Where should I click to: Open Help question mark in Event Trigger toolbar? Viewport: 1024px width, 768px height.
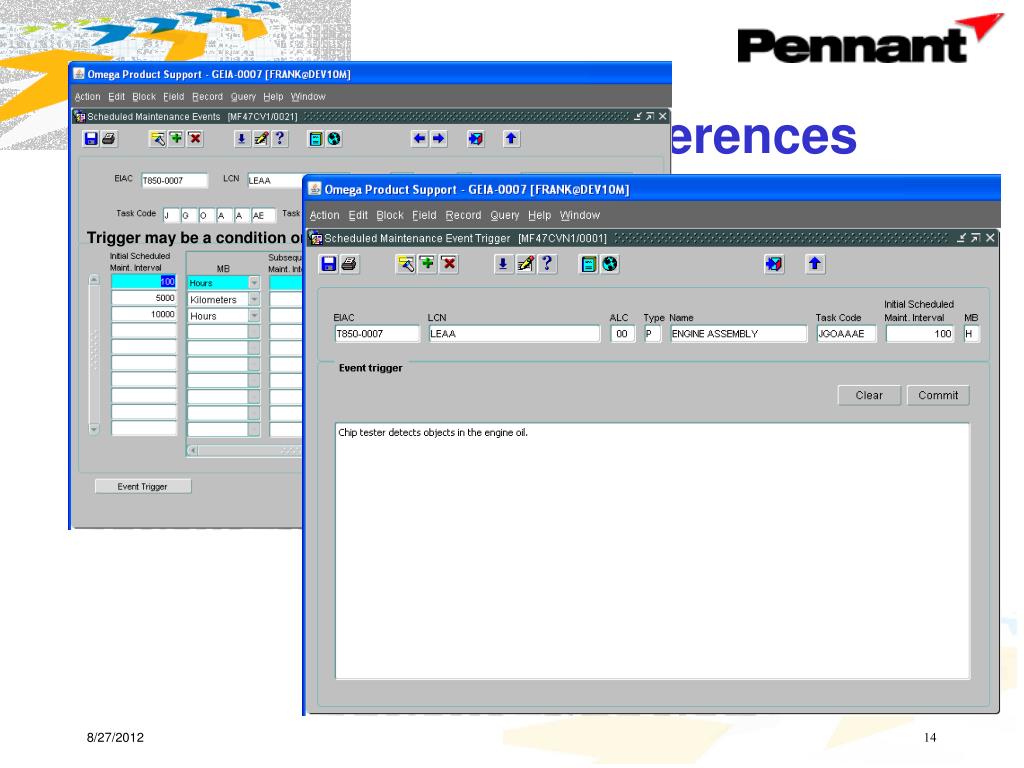point(547,264)
